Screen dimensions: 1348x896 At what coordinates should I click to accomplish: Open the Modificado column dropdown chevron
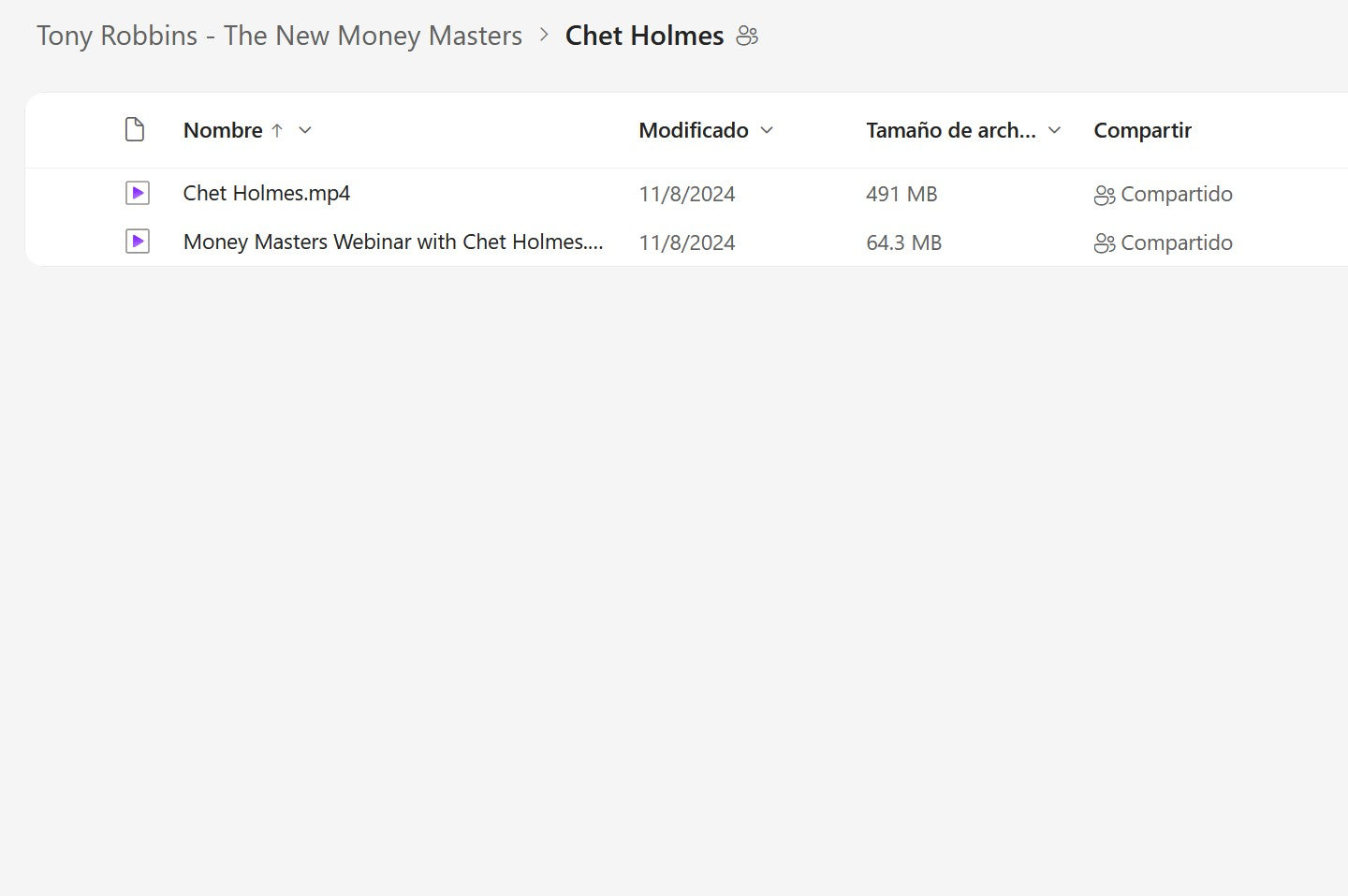point(767,130)
